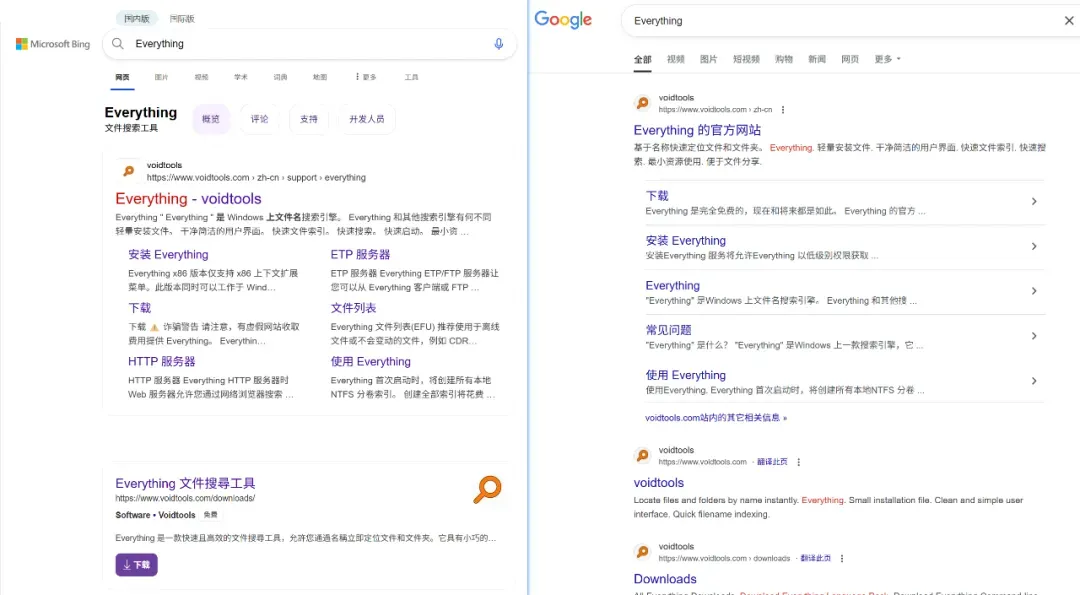Clear the Google search box with X
The image size is (1080, 595).
click(1068, 21)
